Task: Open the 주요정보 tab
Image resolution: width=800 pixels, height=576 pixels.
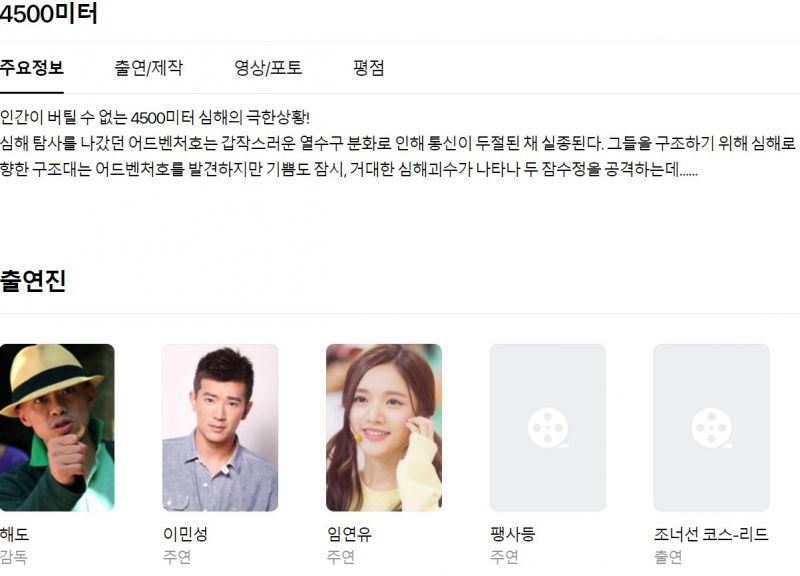Action: coord(32,68)
